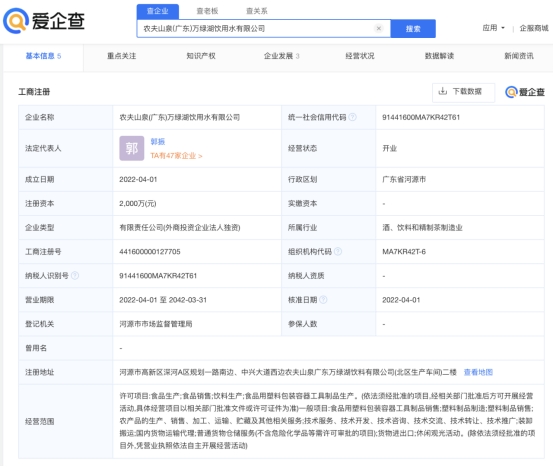The height and width of the screenshot is (467, 554).
Task: Switch to the 查企业 search tab
Action: (158, 11)
